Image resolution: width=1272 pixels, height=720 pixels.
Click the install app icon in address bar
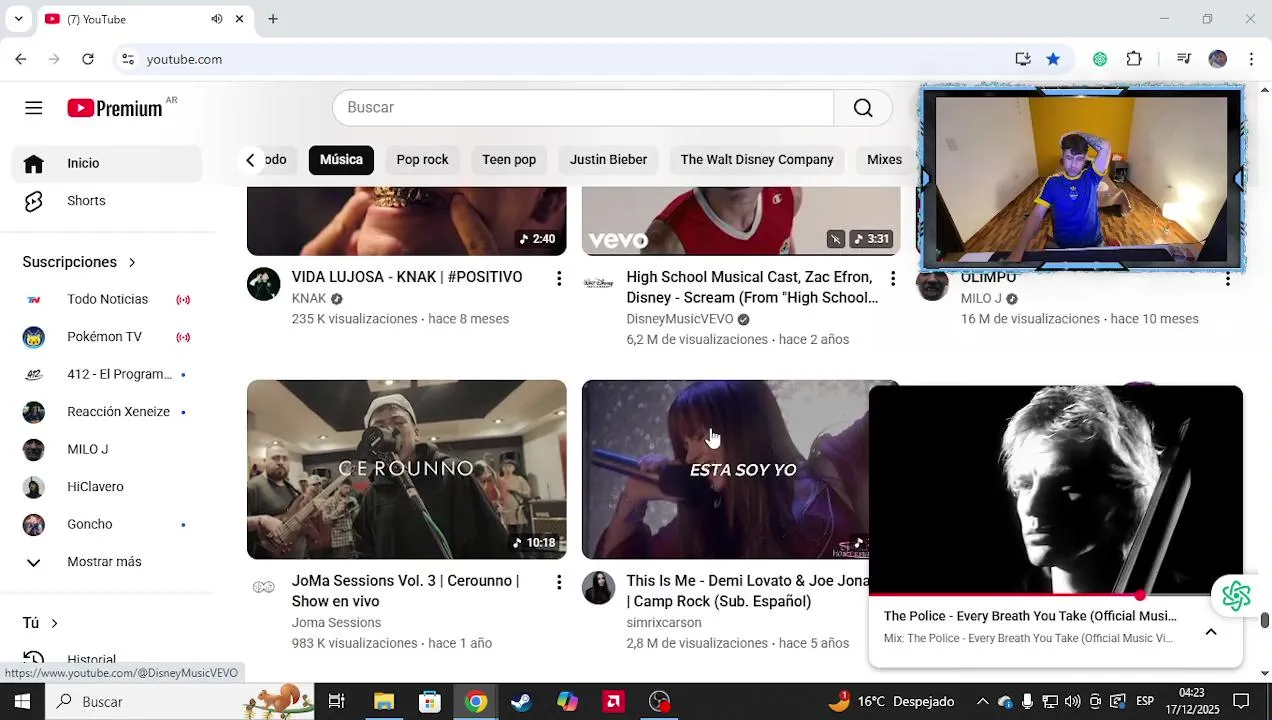coord(1022,59)
